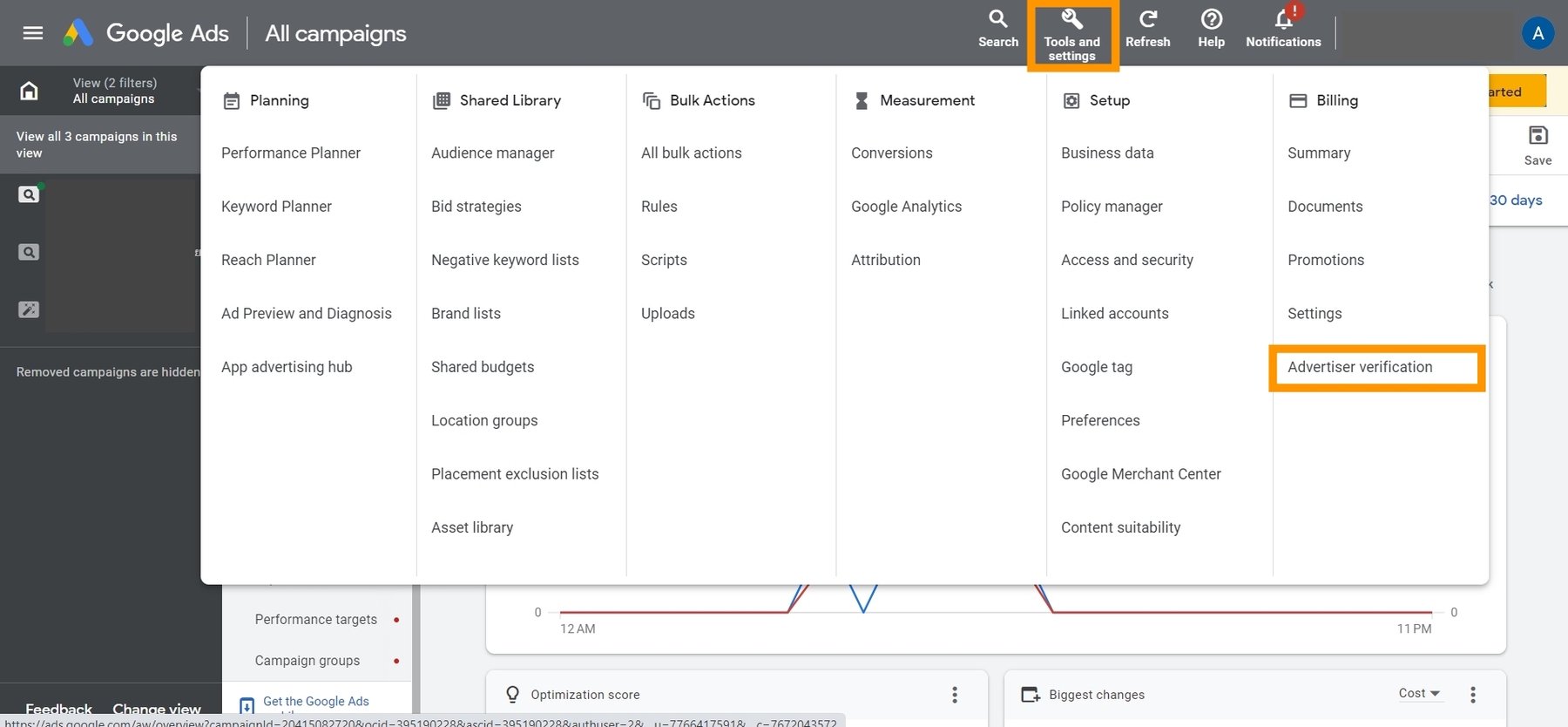Open Biggest changes card options menu
1568x727 pixels.
[x=1473, y=695]
